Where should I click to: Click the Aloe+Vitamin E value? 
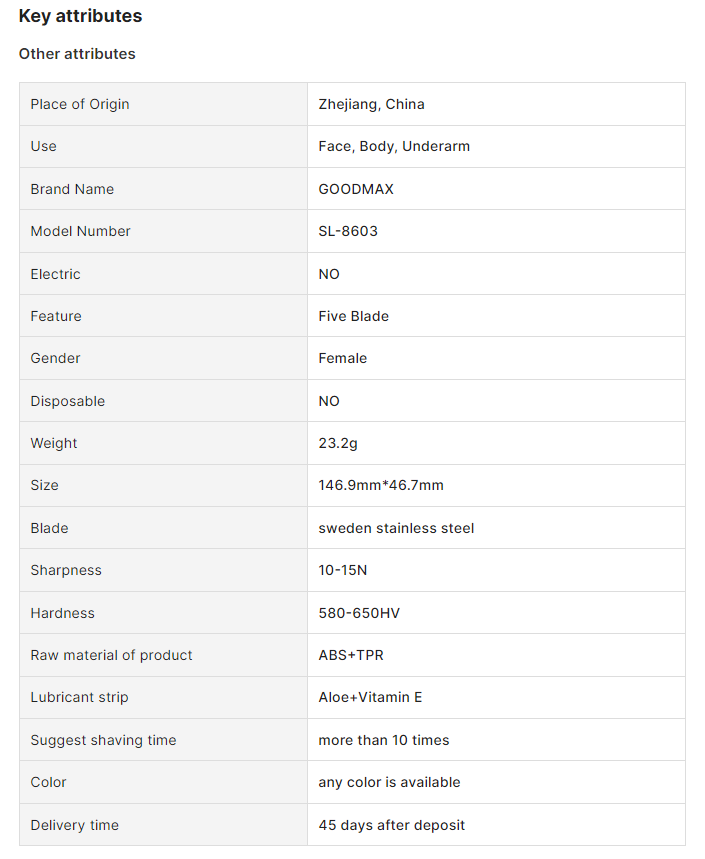pos(370,697)
